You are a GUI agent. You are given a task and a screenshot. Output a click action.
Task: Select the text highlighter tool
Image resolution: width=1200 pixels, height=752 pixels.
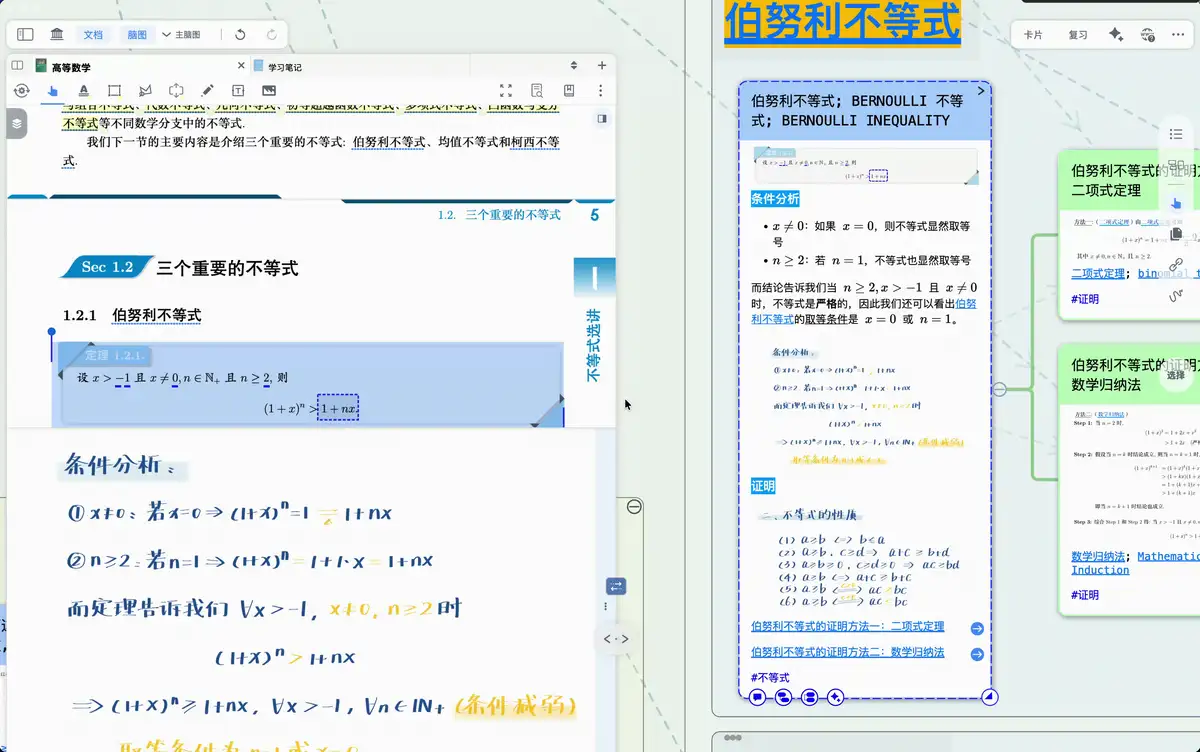pyautogui.click(x=83, y=91)
